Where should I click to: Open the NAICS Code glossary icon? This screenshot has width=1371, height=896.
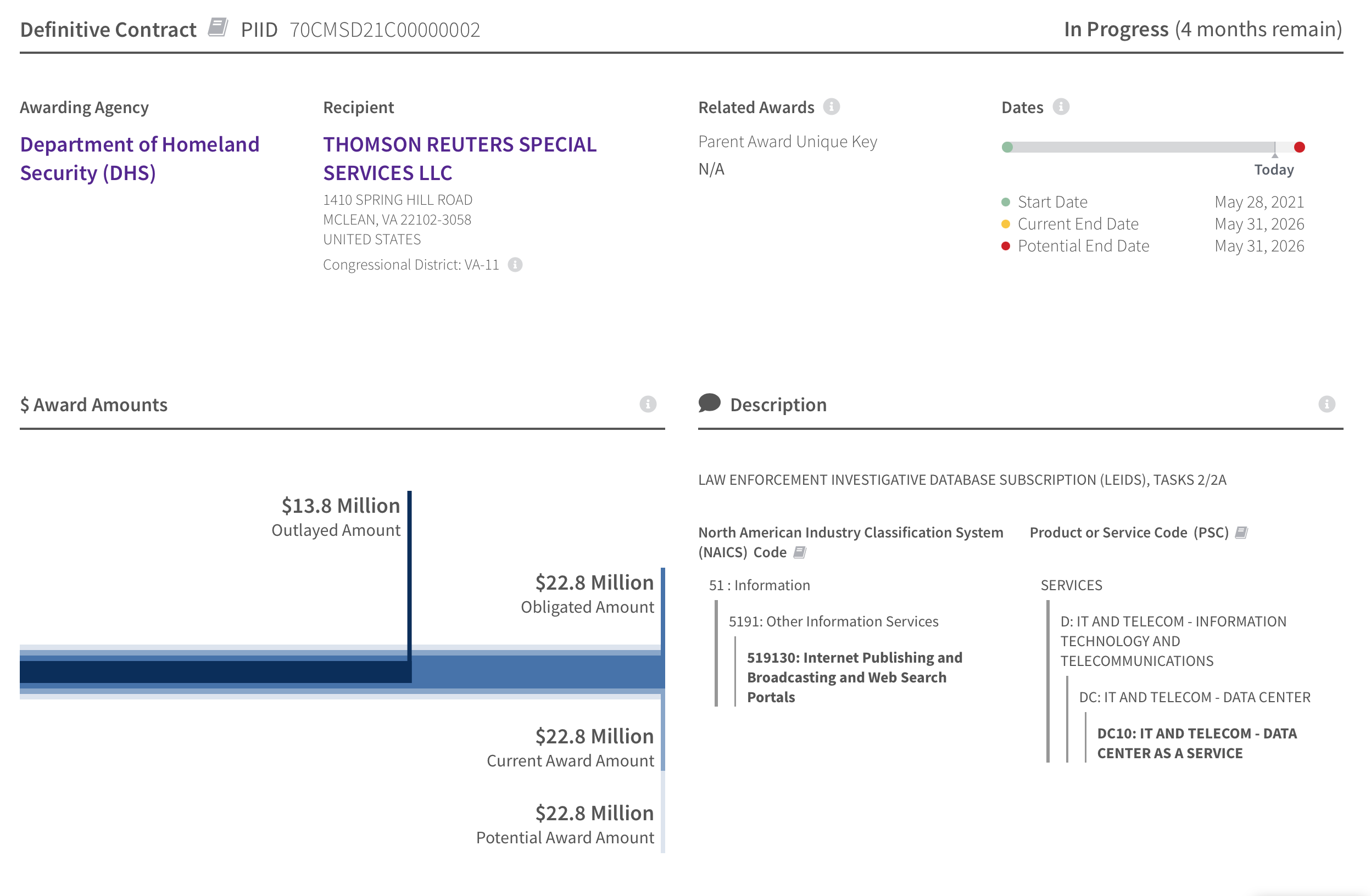point(800,552)
